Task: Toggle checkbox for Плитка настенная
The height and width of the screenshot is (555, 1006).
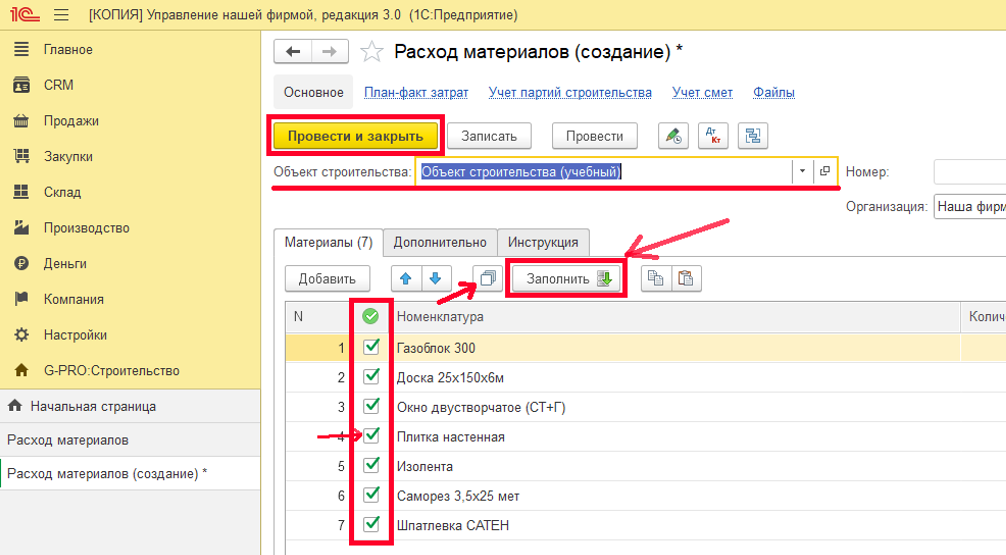Action: point(372,436)
